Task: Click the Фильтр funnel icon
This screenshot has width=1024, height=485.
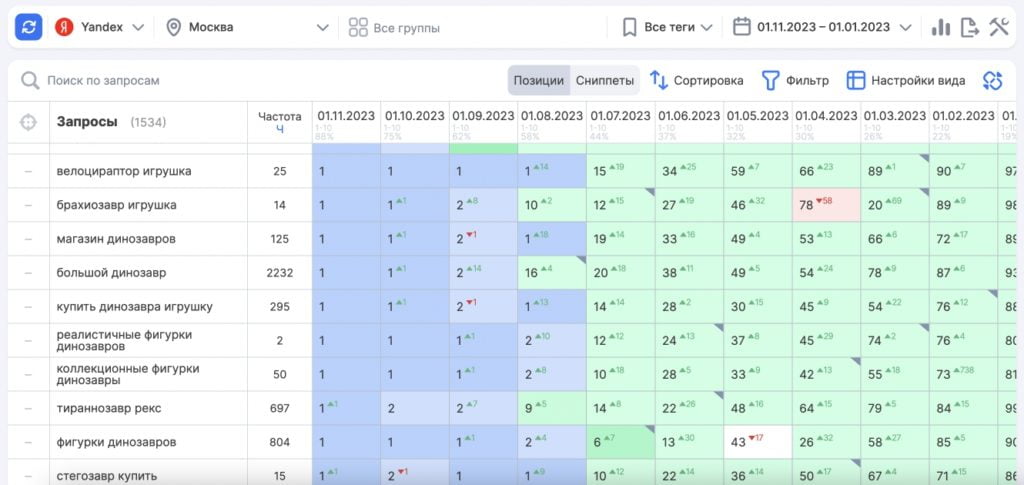Action: (770, 81)
